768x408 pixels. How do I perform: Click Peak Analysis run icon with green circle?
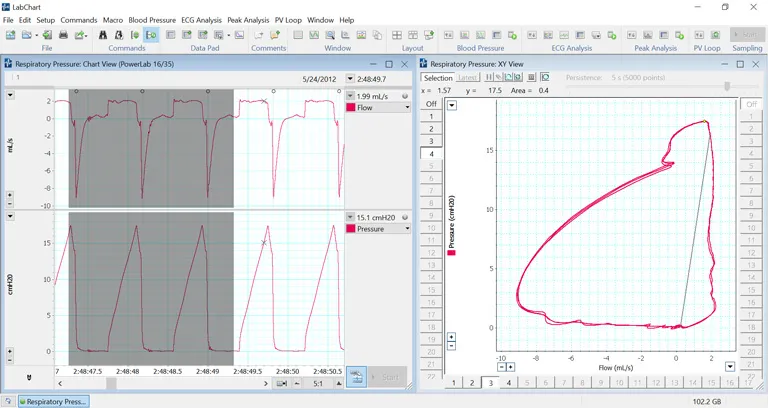(x=679, y=35)
